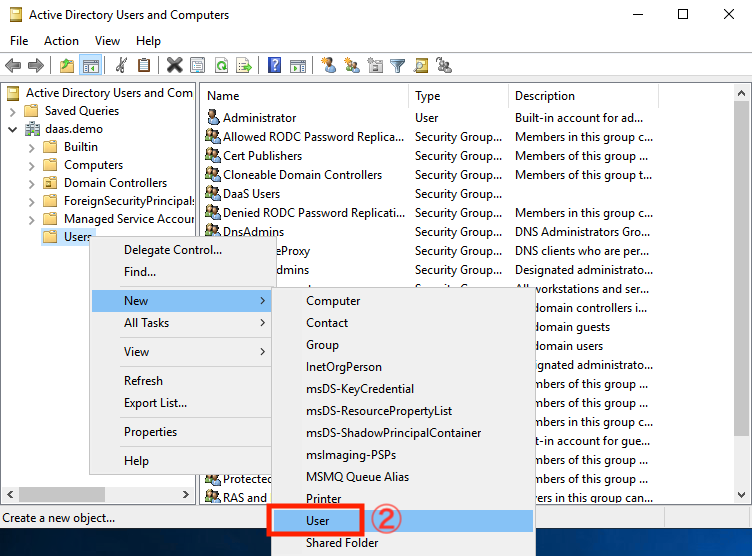752x556 pixels.
Task: Expand the Builtin container
Action: pos(32,148)
